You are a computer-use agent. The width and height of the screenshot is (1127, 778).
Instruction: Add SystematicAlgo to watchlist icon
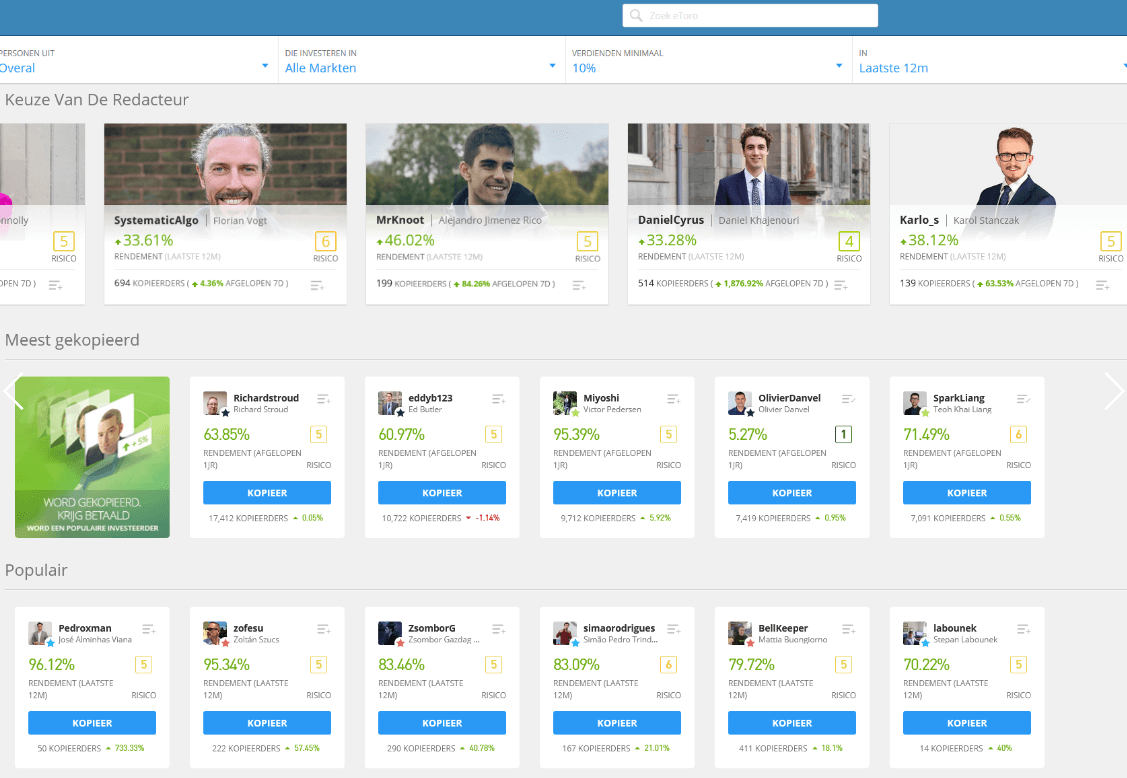(x=317, y=285)
